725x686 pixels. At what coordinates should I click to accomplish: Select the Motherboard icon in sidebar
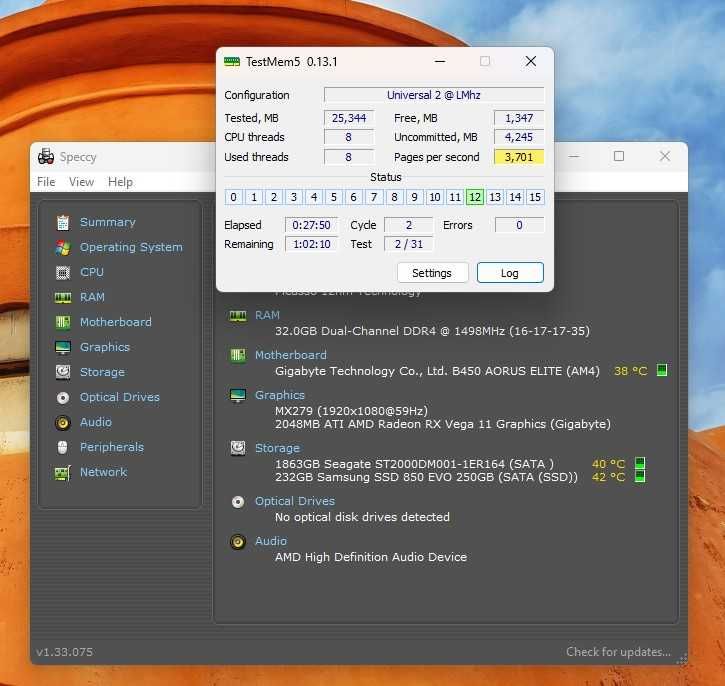pos(63,322)
